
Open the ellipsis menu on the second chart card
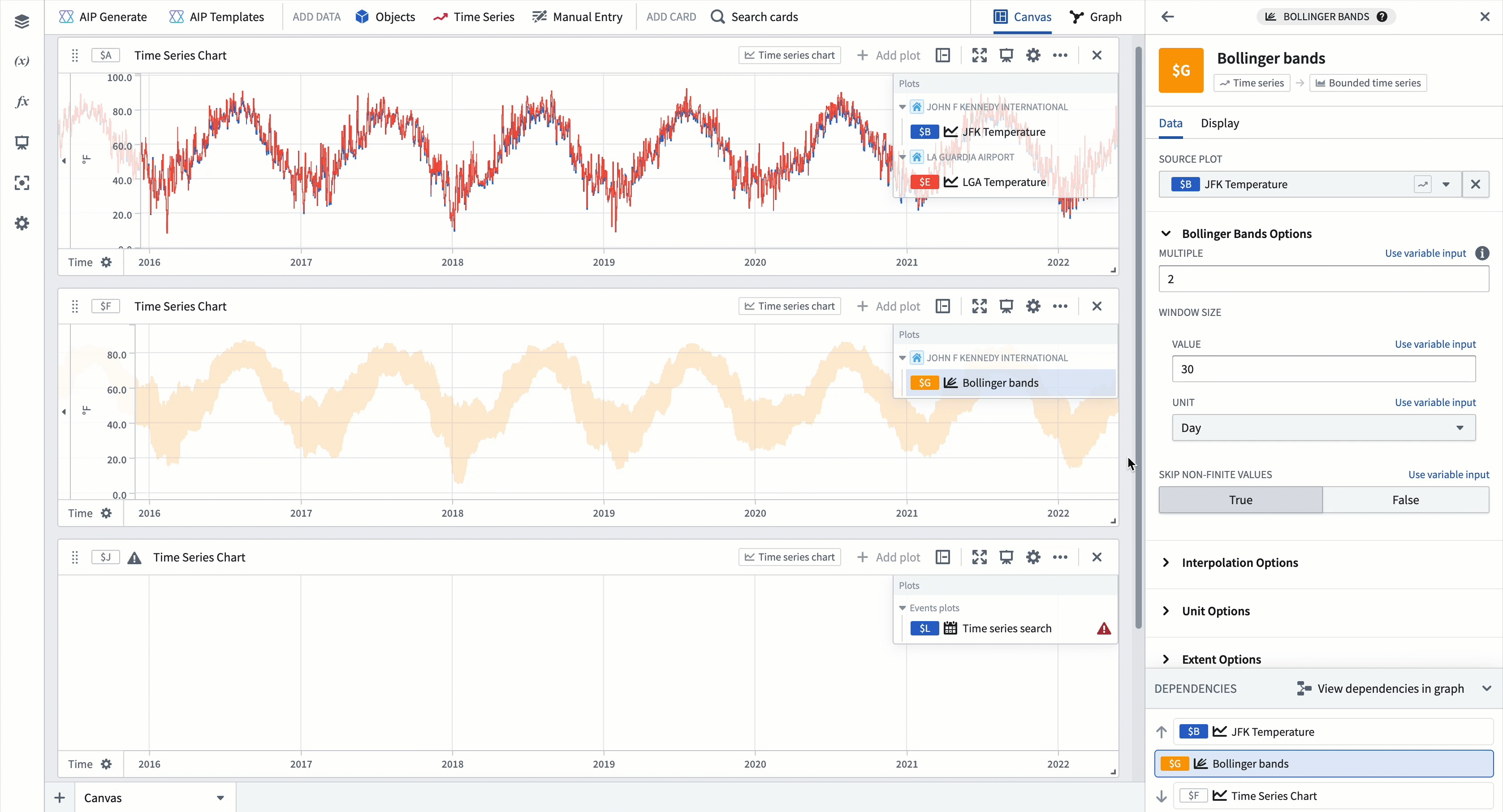[x=1060, y=306]
